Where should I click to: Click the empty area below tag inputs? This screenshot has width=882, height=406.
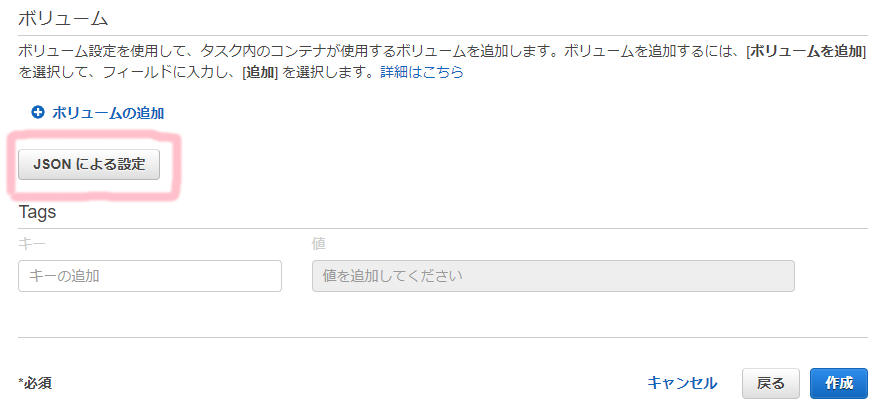coord(442,315)
